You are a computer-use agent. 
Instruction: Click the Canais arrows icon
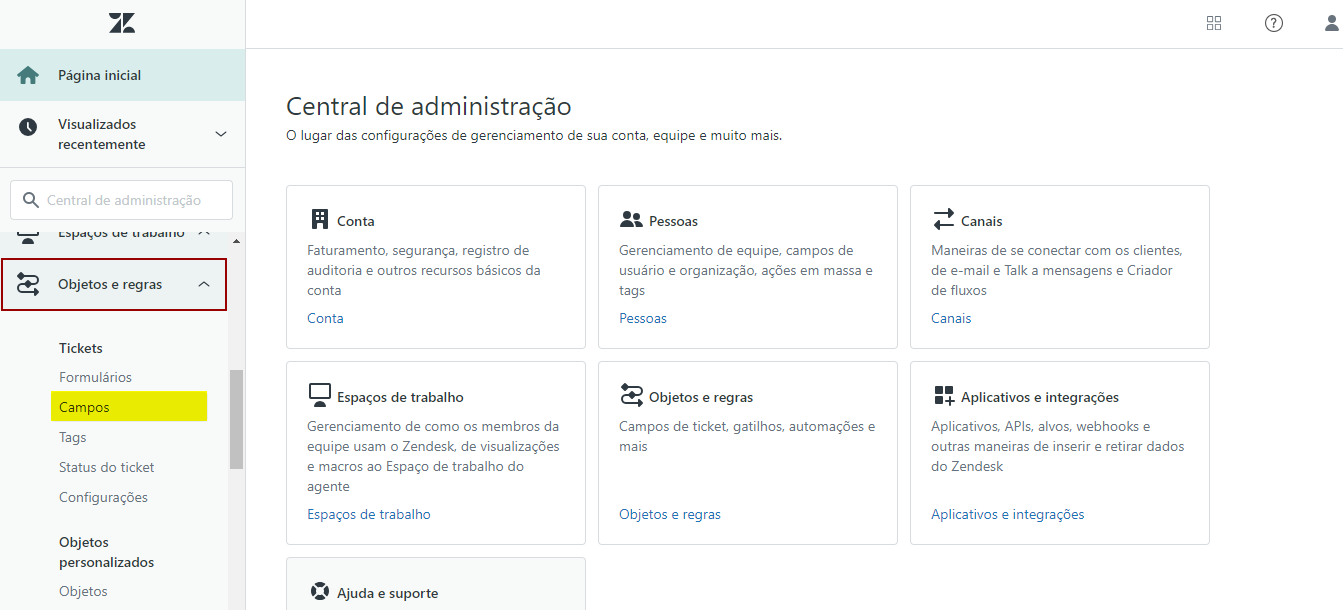943,220
